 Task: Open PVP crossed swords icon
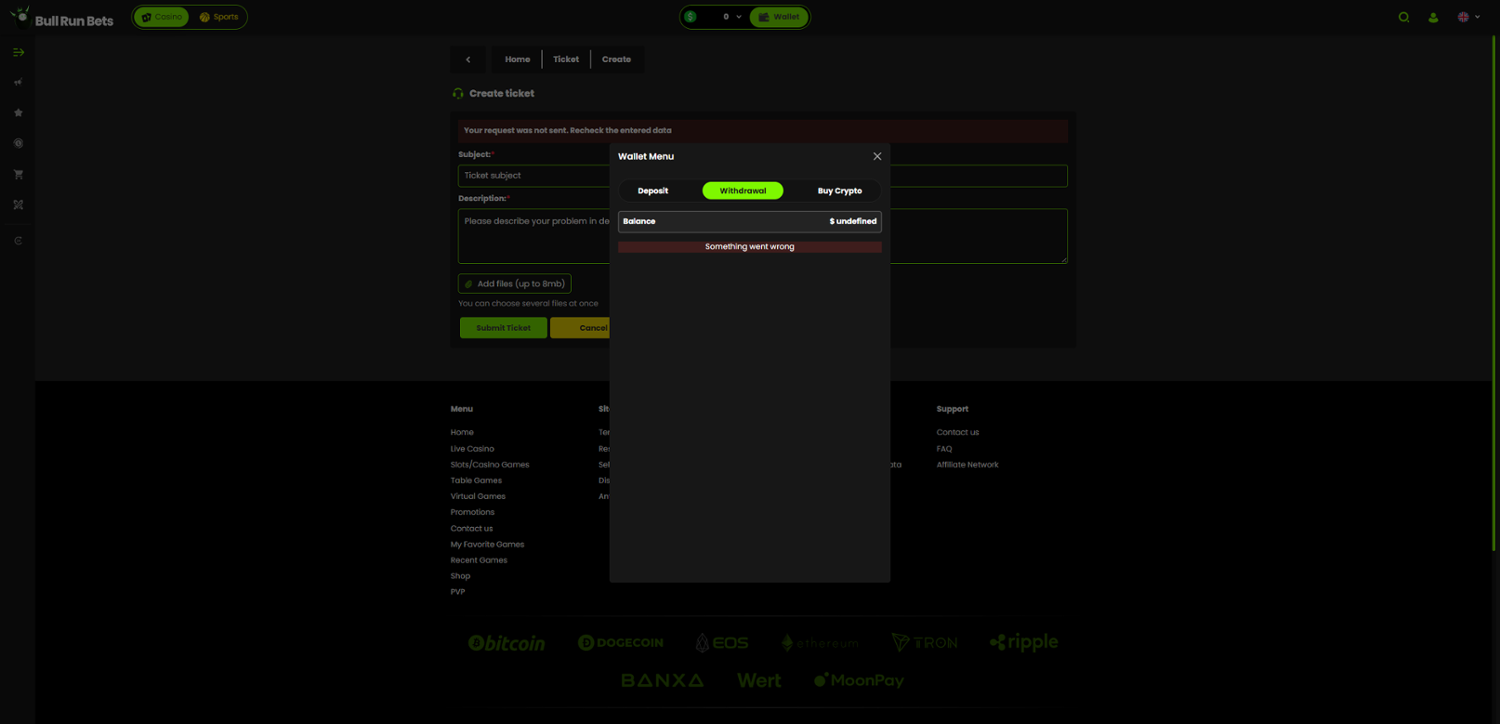click(18, 205)
